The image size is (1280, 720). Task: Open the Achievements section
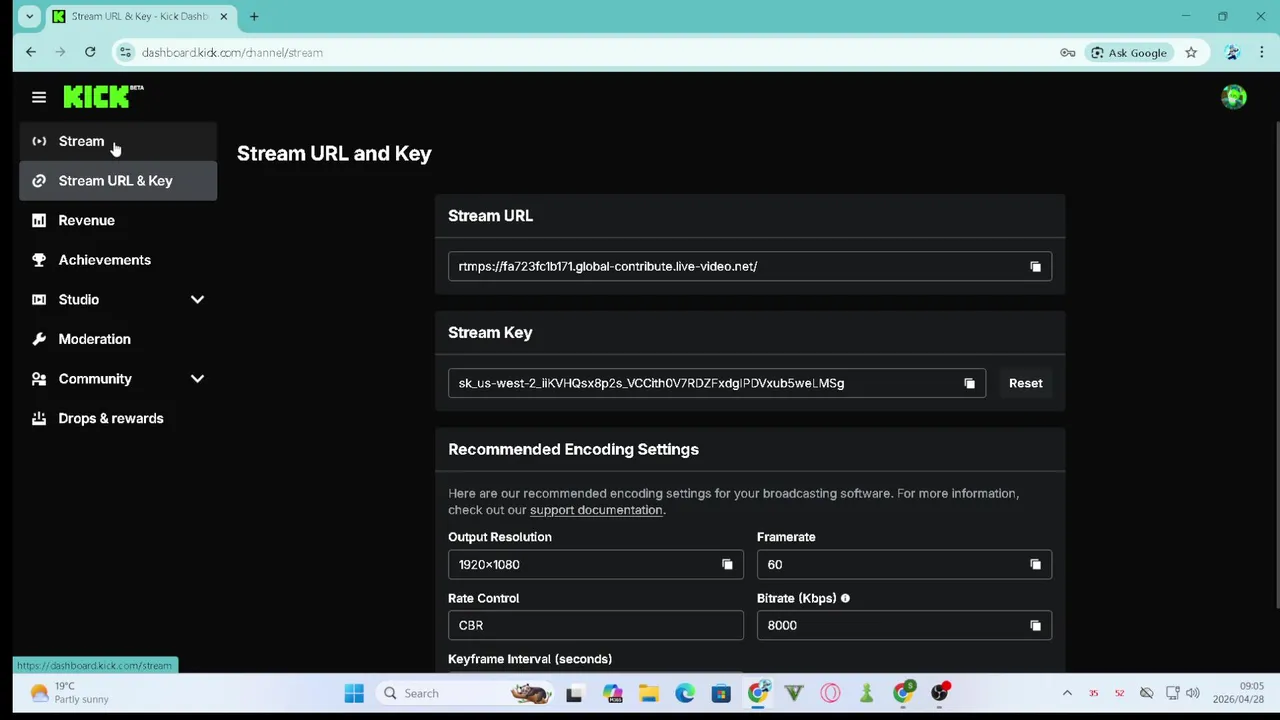(118, 260)
